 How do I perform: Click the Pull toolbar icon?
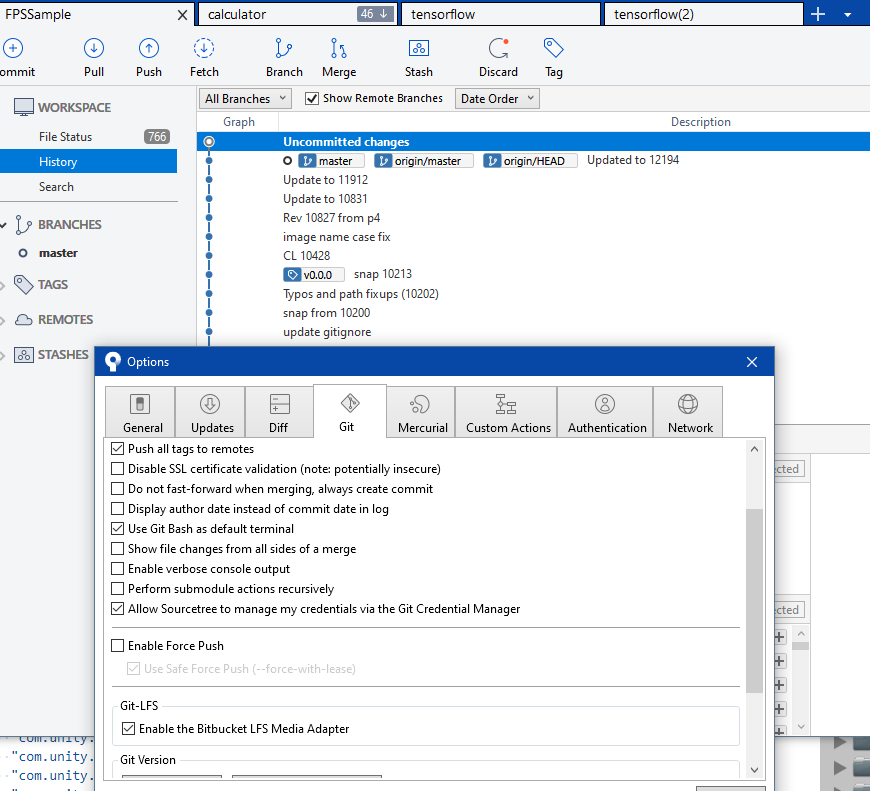point(94,48)
